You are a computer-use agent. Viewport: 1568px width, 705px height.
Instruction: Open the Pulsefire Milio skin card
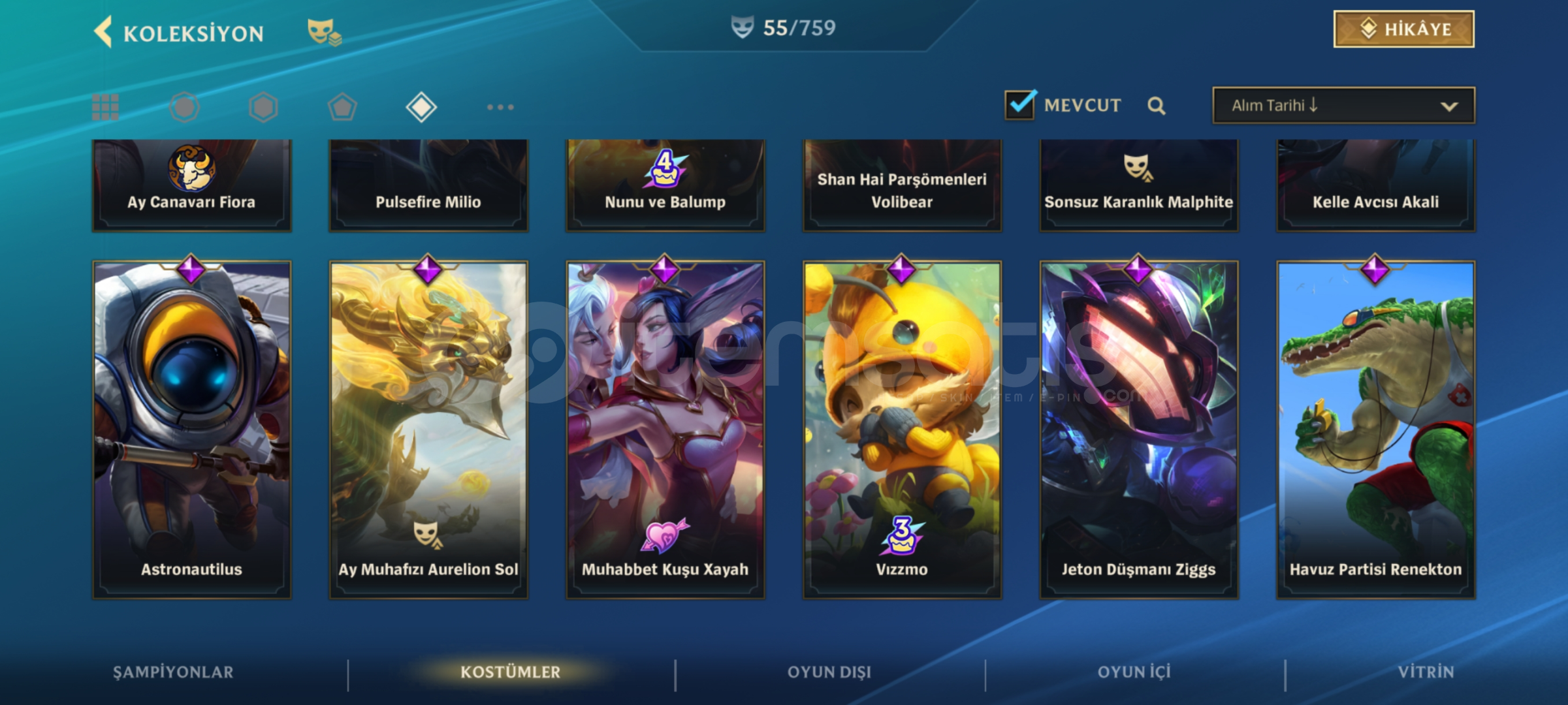[x=428, y=185]
